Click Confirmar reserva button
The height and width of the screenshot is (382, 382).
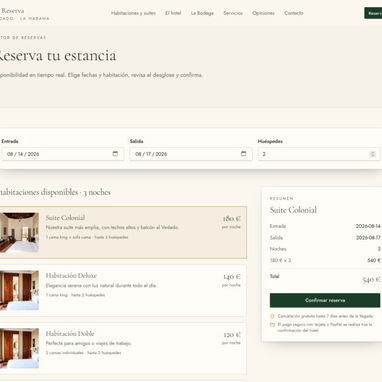click(325, 300)
